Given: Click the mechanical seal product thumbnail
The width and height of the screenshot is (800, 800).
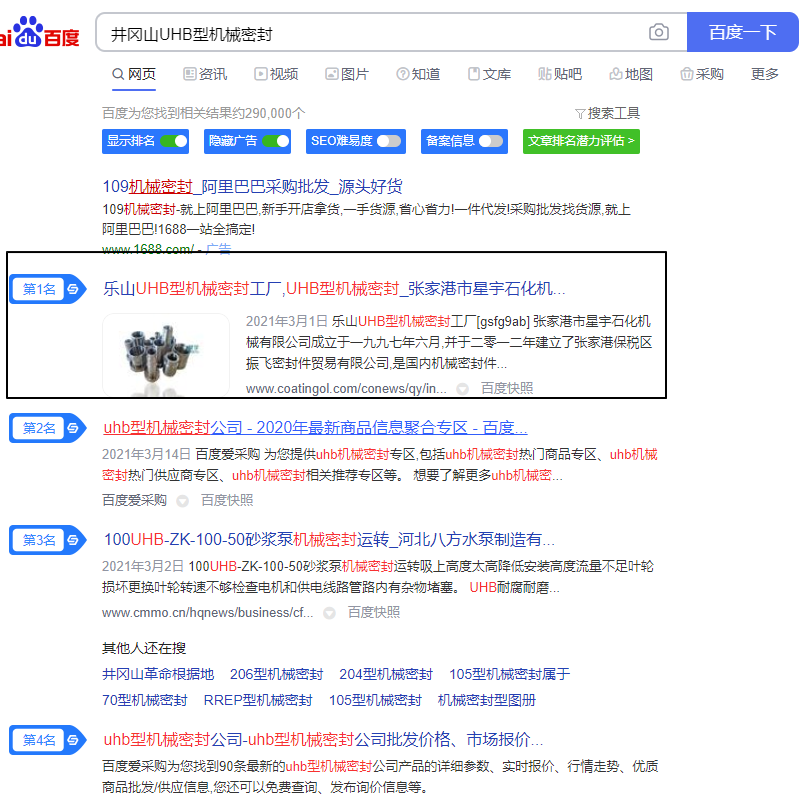Looking at the screenshot, I should coord(166,355).
